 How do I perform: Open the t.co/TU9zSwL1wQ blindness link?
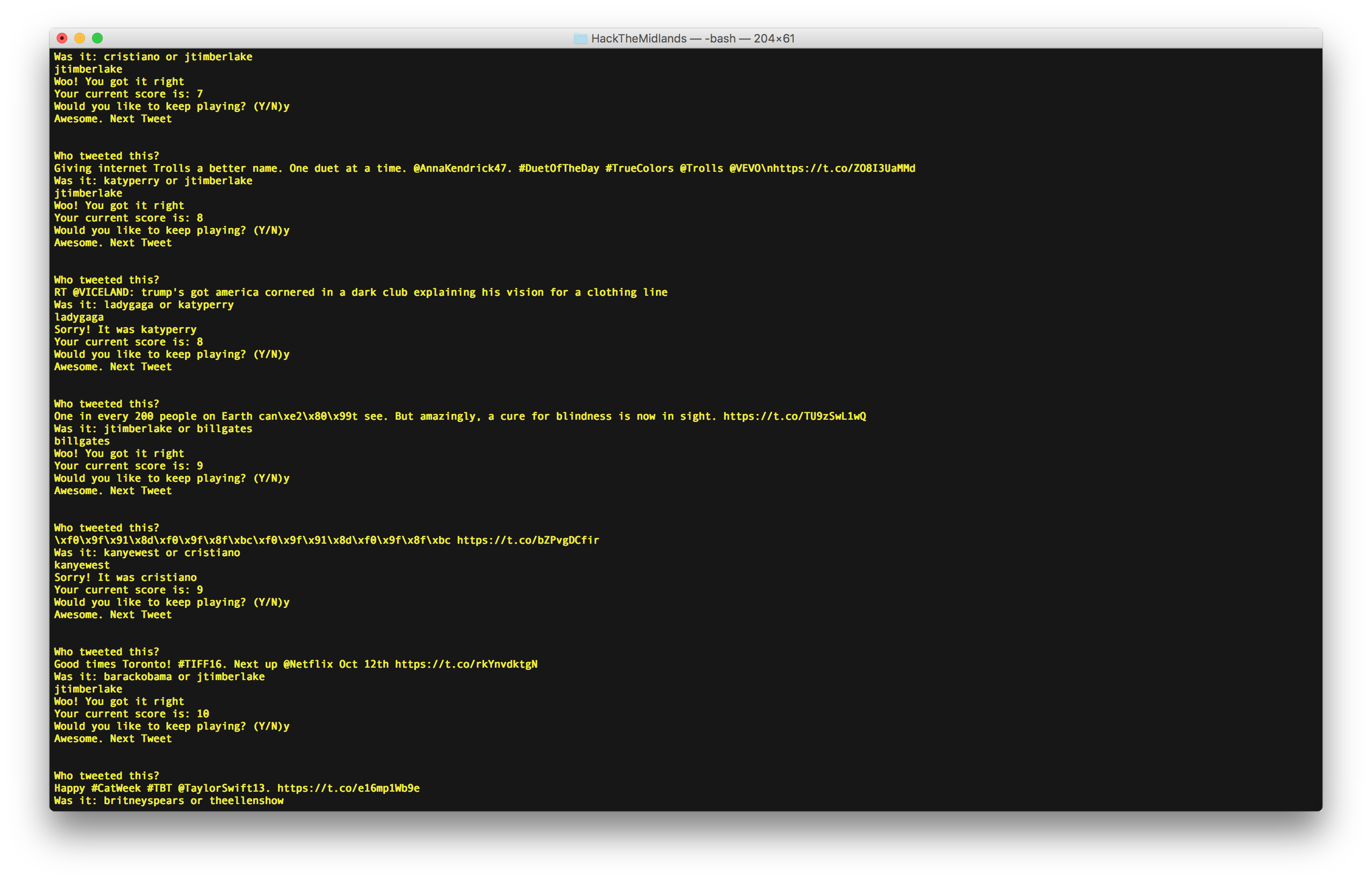(794, 416)
